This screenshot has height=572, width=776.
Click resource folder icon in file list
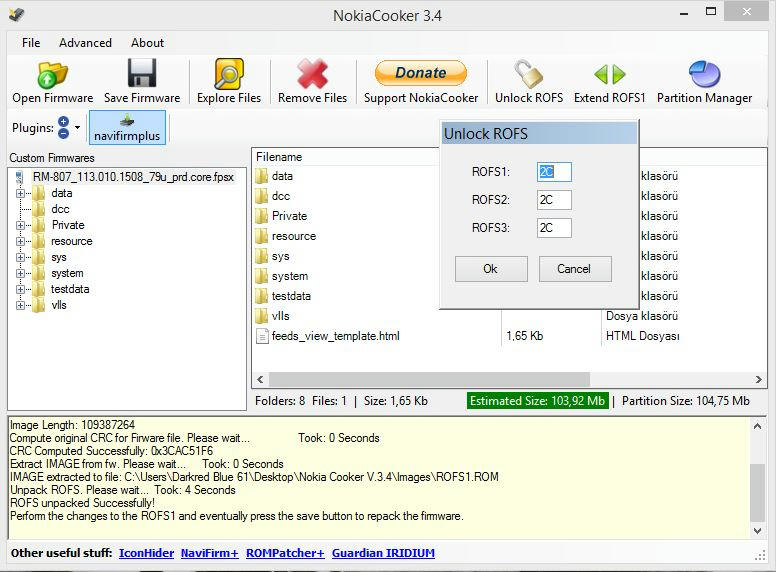(261, 237)
